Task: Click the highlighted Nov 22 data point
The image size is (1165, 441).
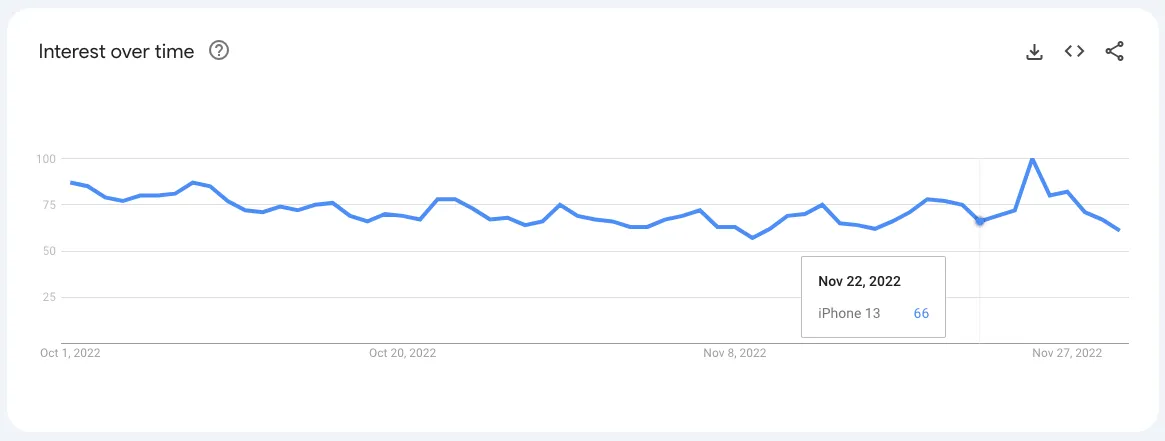Action: coord(979,220)
